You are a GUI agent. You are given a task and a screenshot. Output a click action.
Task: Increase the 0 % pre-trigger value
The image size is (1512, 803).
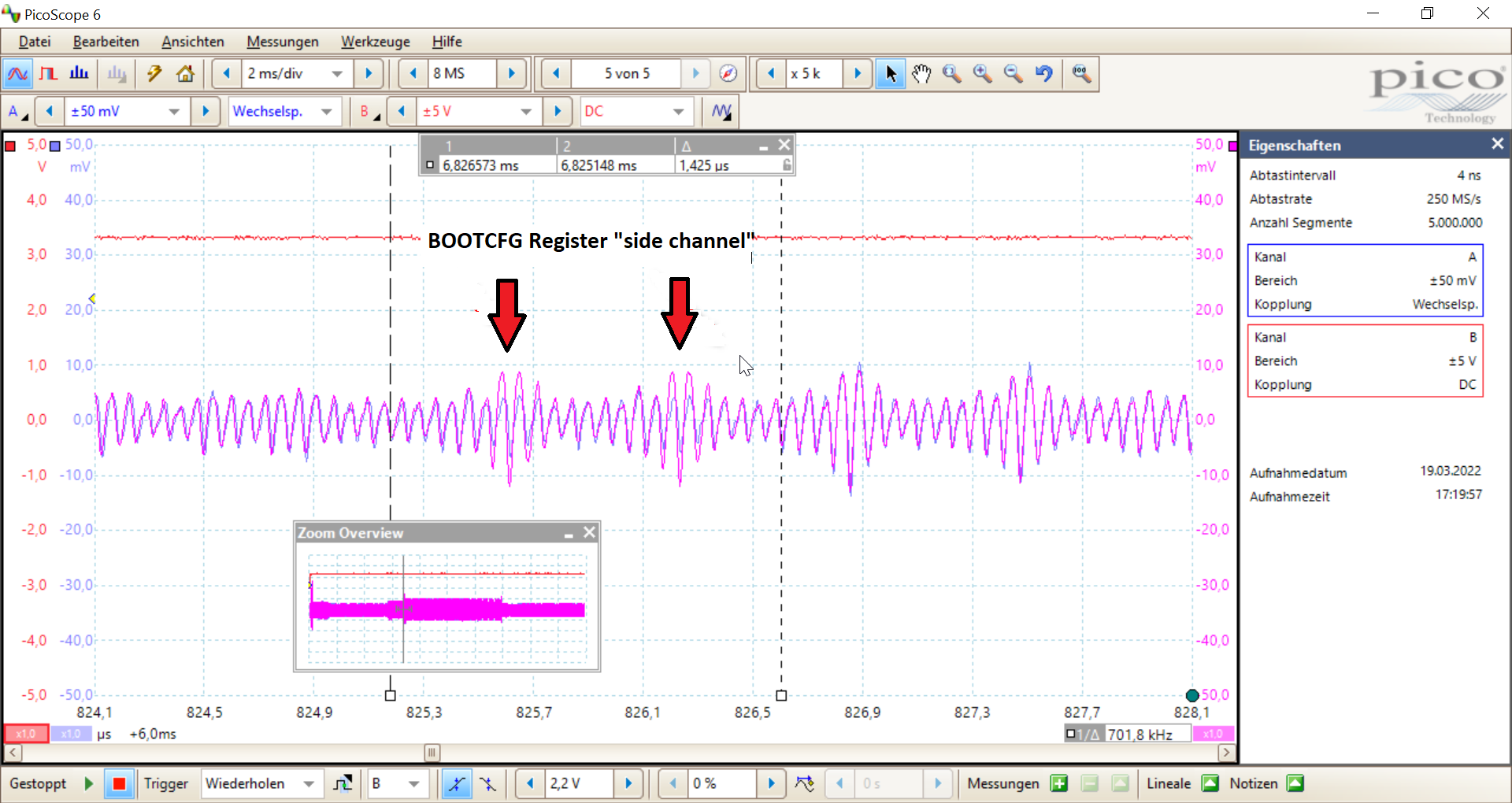(x=772, y=783)
